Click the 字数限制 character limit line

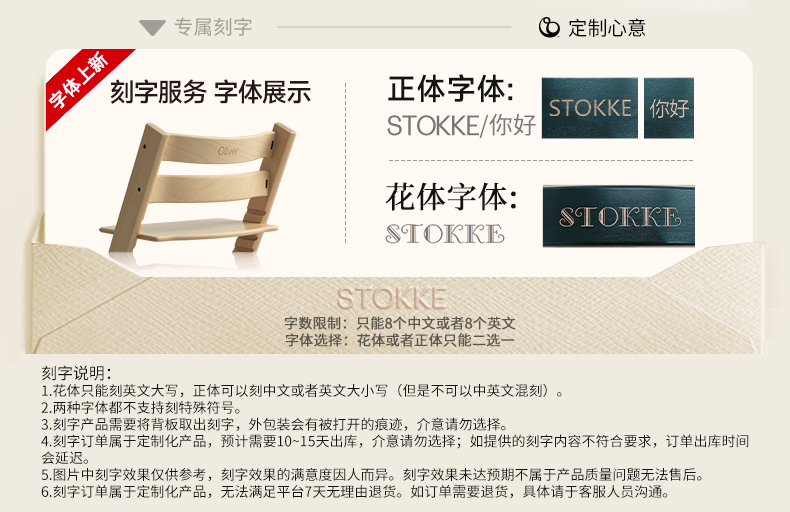click(x=400, y=323)
